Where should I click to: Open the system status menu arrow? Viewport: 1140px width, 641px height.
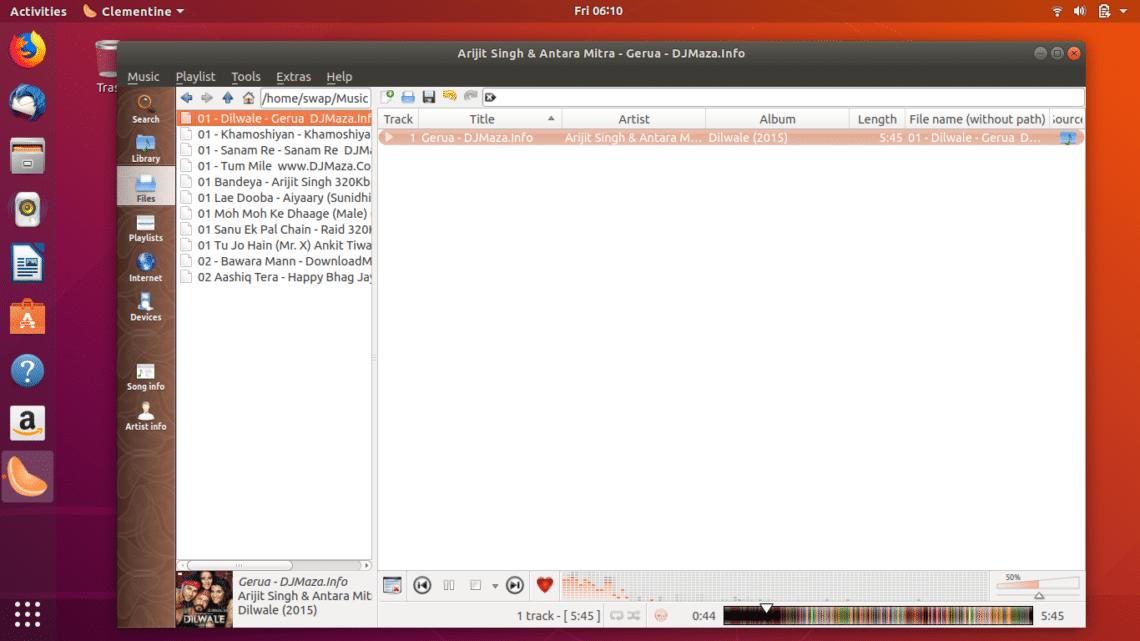point(1123,12)
